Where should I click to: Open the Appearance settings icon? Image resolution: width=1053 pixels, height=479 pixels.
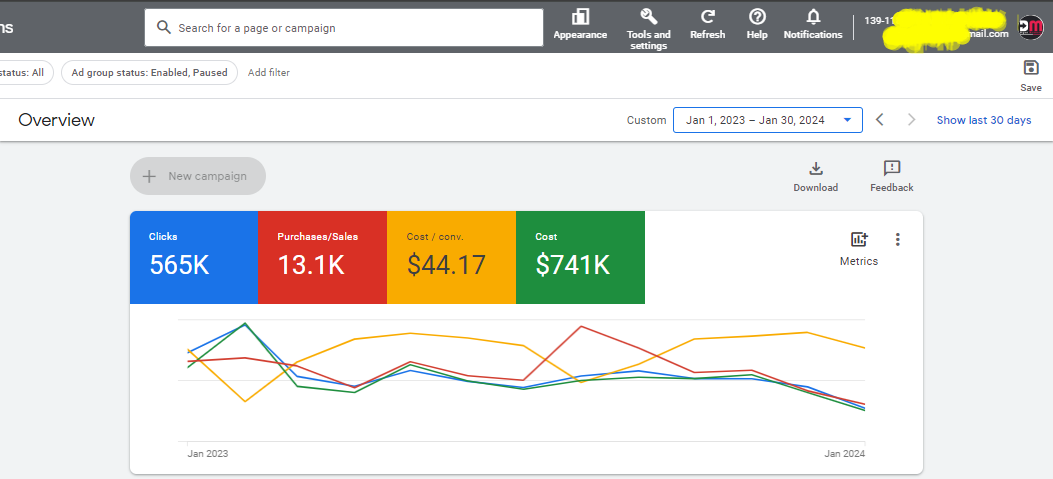(x=580, y=17)
